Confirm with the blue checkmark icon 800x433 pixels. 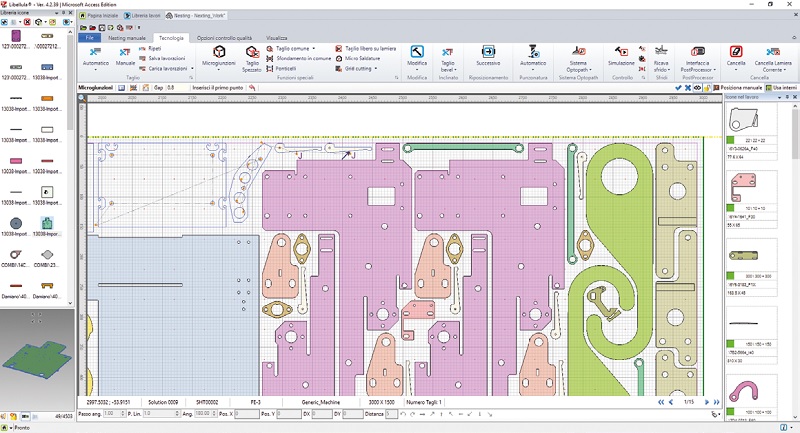[678, 88]
